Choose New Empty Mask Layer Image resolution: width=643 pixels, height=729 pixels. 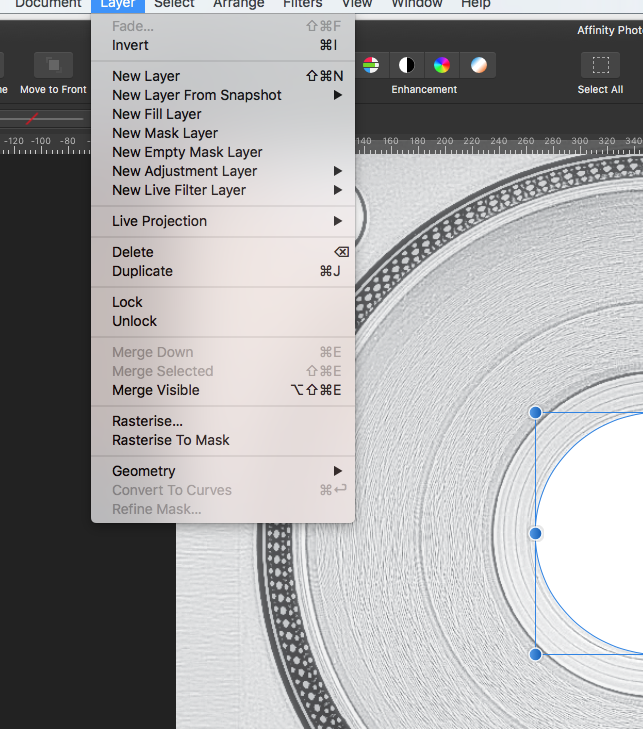[223, 152]
